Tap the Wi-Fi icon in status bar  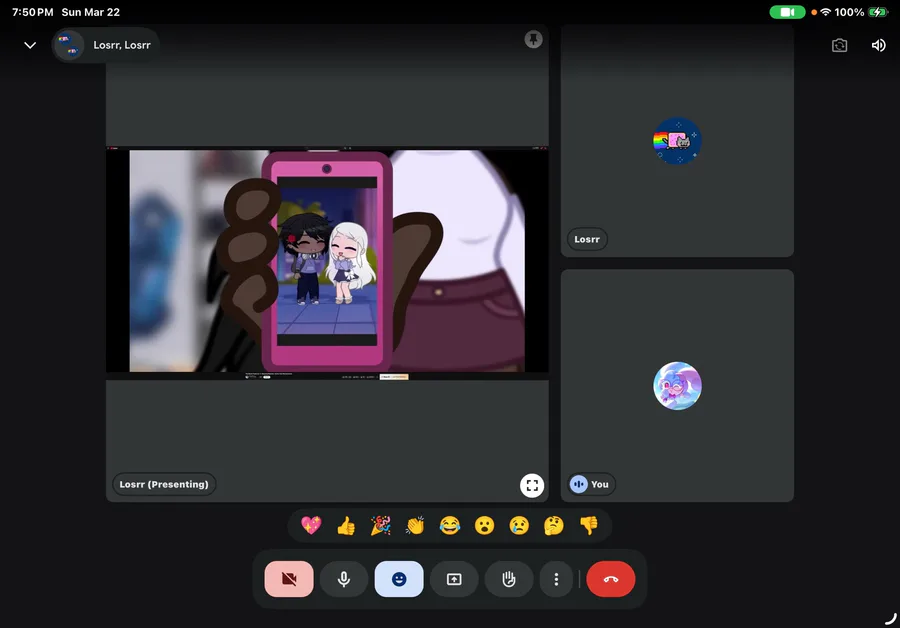[825, 12]
